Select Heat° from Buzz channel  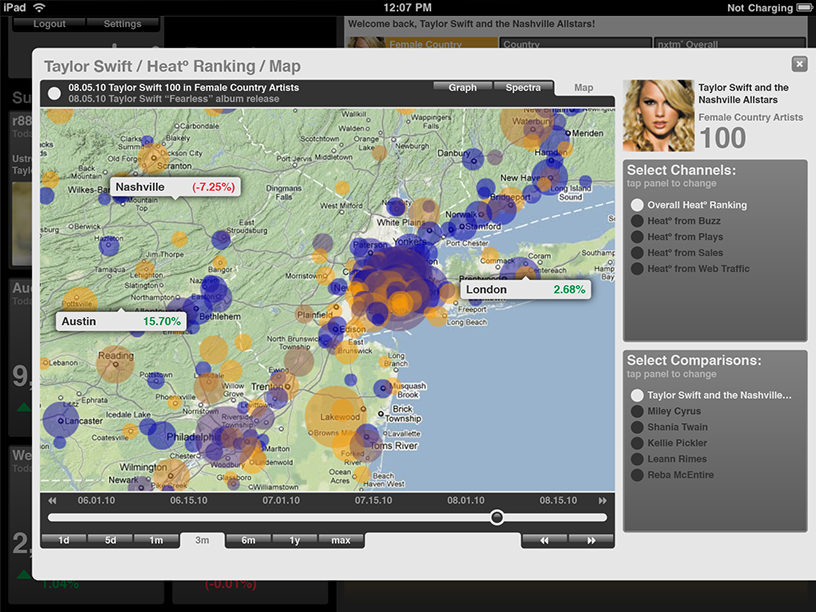[x=676, y=221]
